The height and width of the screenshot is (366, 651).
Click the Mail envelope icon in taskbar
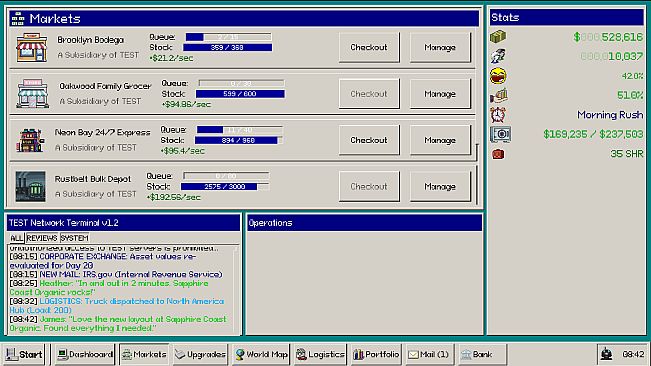[x=413, y=354]
